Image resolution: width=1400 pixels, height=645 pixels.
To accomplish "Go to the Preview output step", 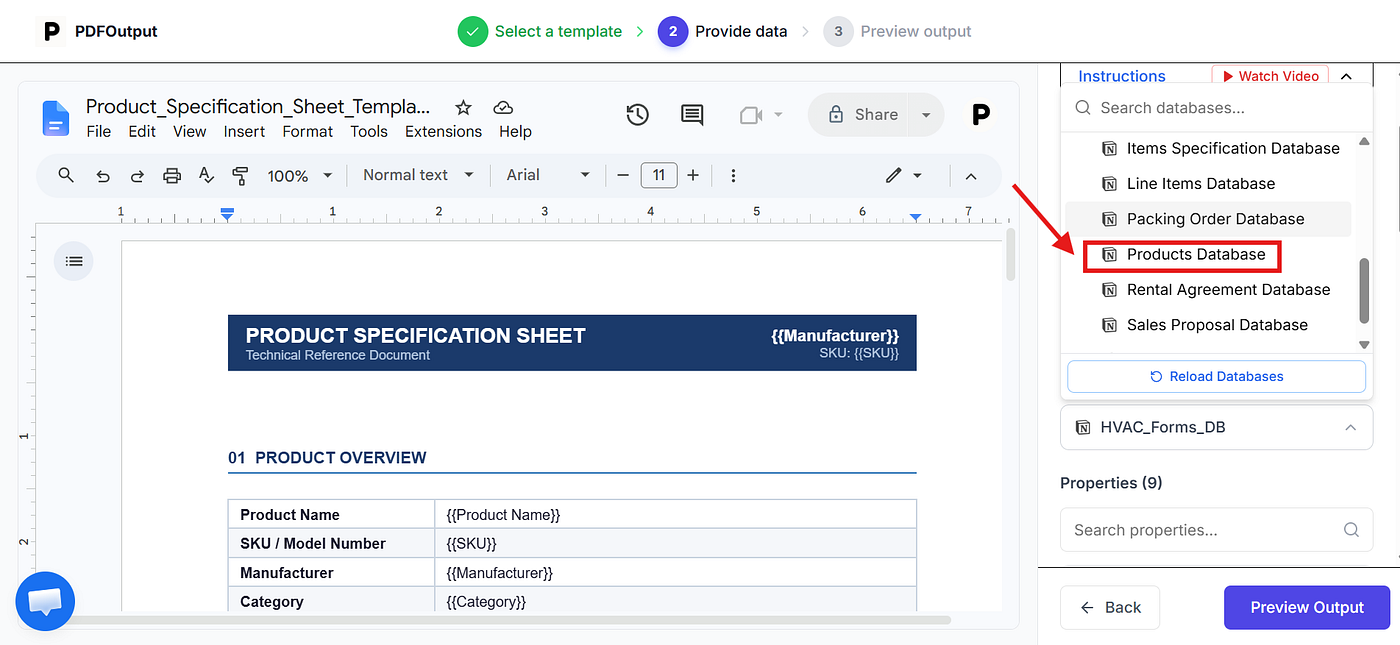I will pyautogui.click(x=898, y=31).
